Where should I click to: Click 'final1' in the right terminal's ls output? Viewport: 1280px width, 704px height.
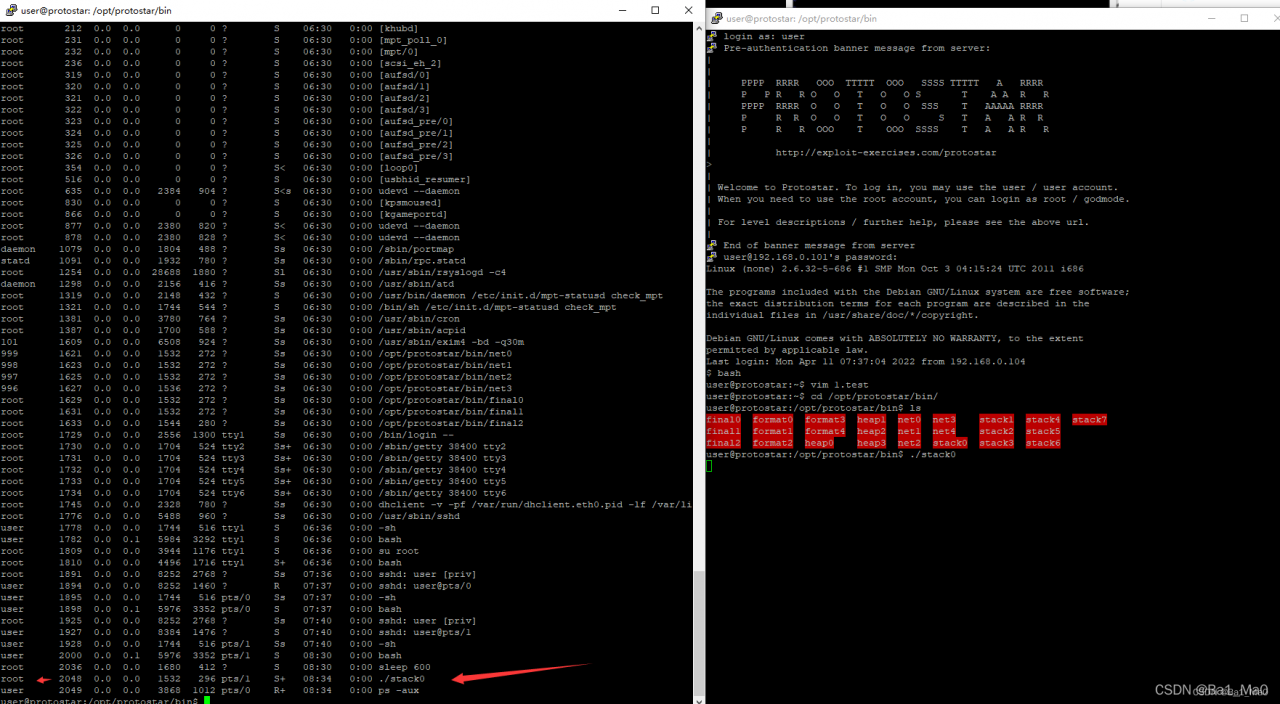pyautogui.click(x=723, y=431)
